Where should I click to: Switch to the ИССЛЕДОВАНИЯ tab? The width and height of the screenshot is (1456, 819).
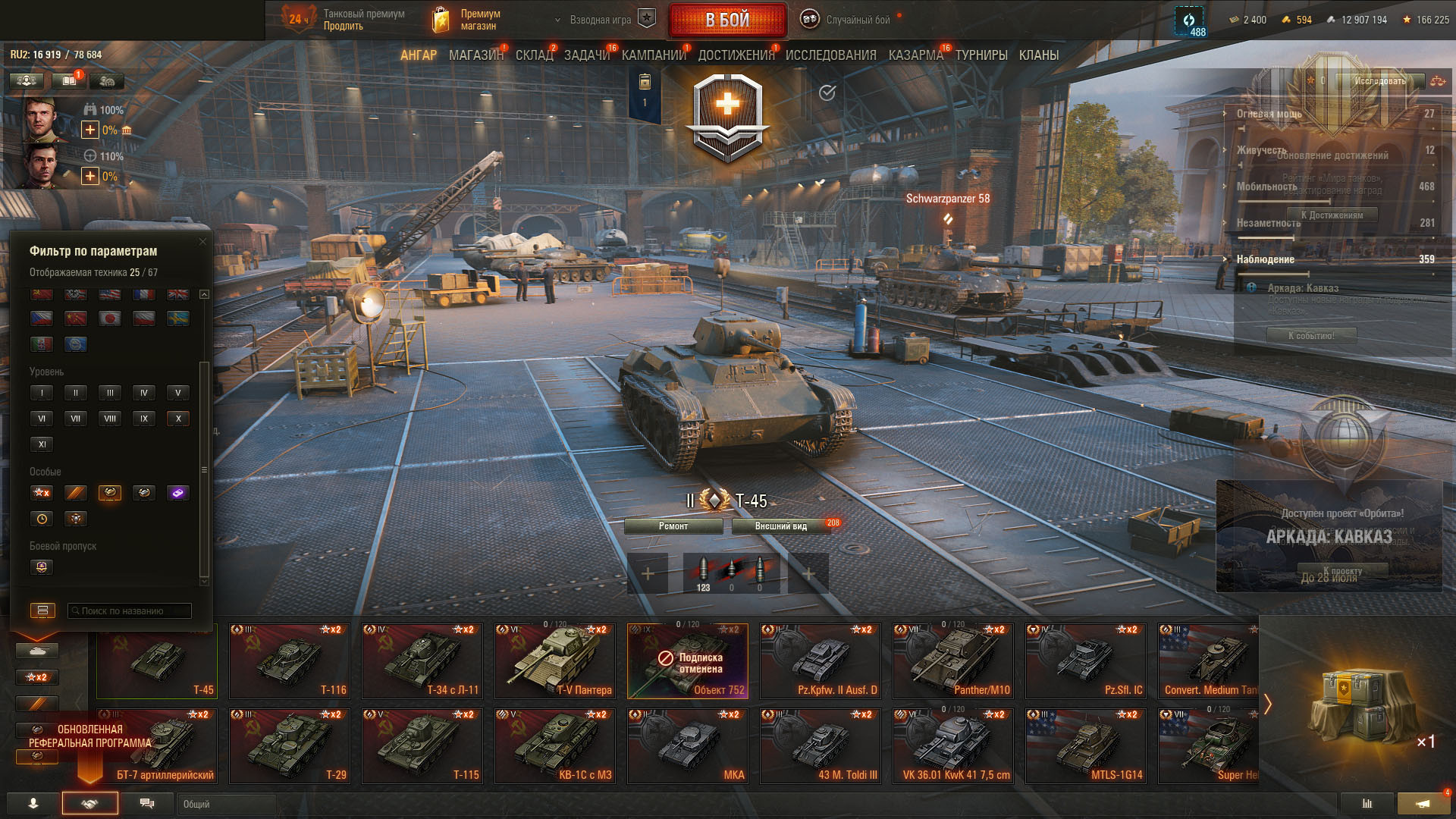click(x=831, y=55)
